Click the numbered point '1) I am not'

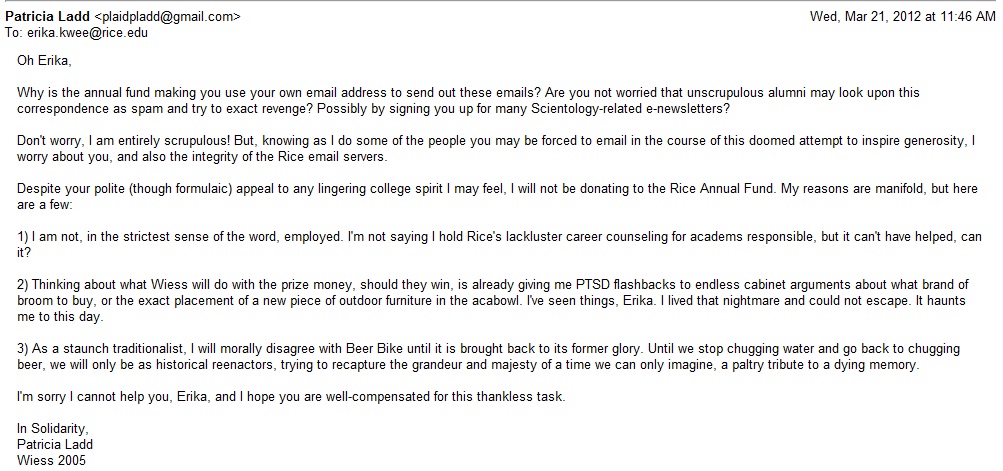[499, 244]
